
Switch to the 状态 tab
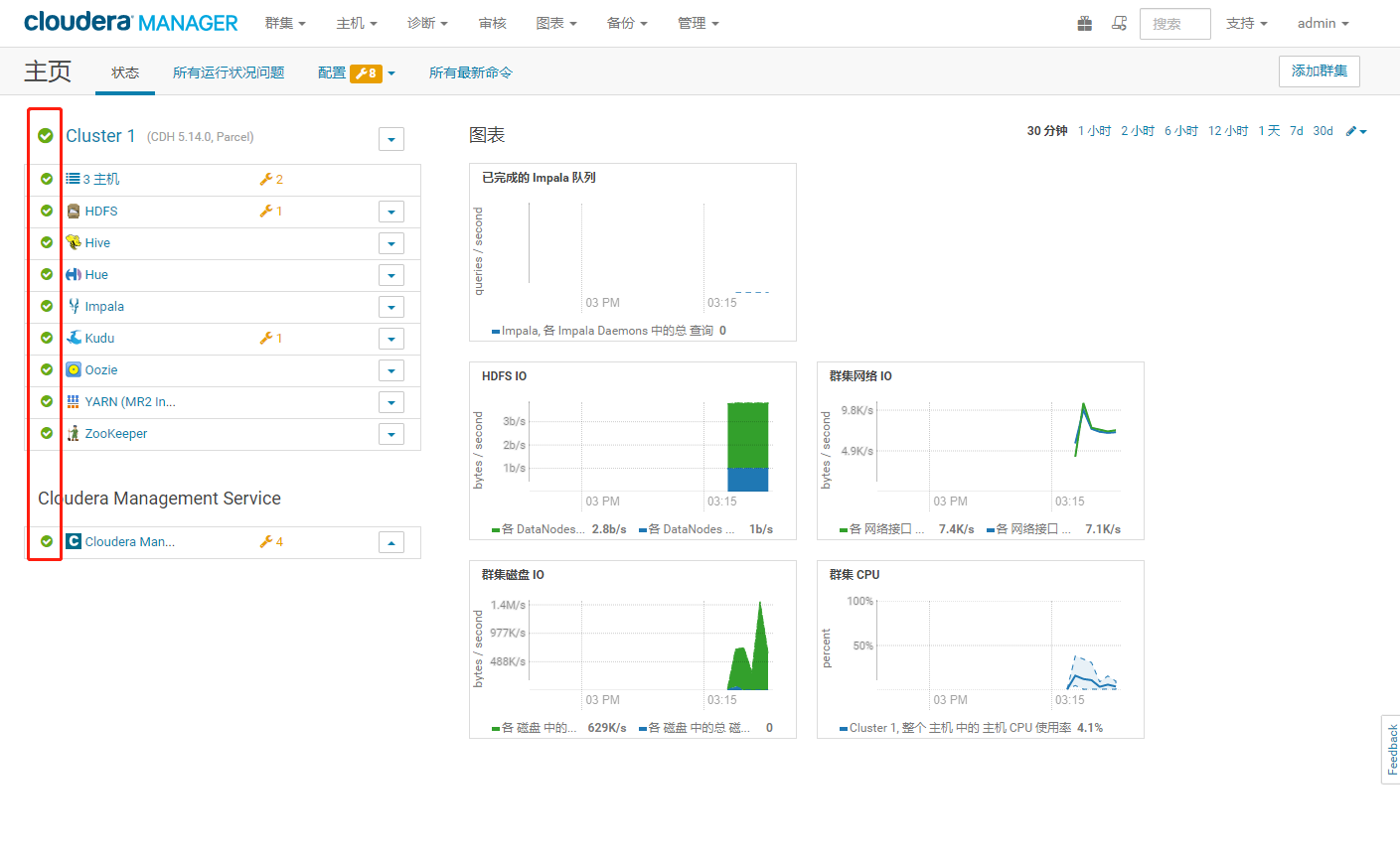click(125, 72)
